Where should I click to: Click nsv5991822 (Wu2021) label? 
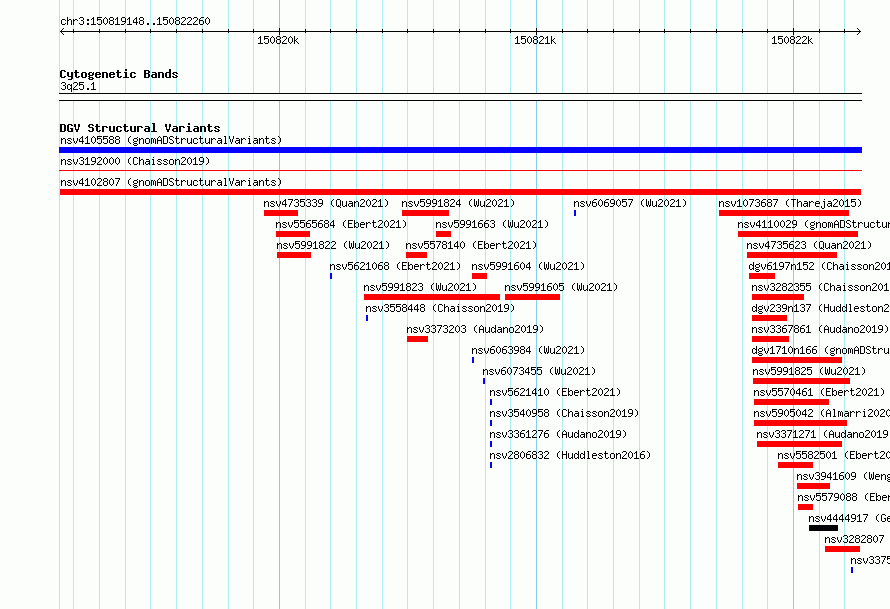[x=333, y=245]
